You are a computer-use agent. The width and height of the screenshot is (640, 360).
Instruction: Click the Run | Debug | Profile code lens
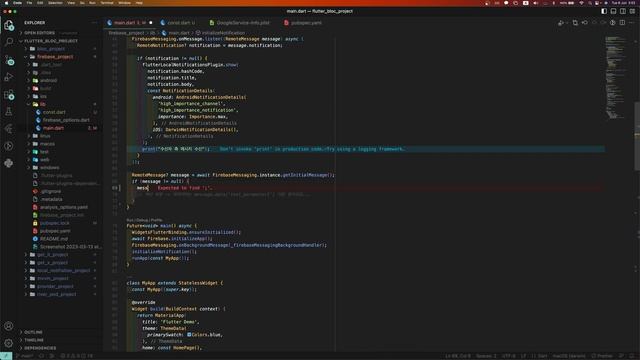coord(144,220)
